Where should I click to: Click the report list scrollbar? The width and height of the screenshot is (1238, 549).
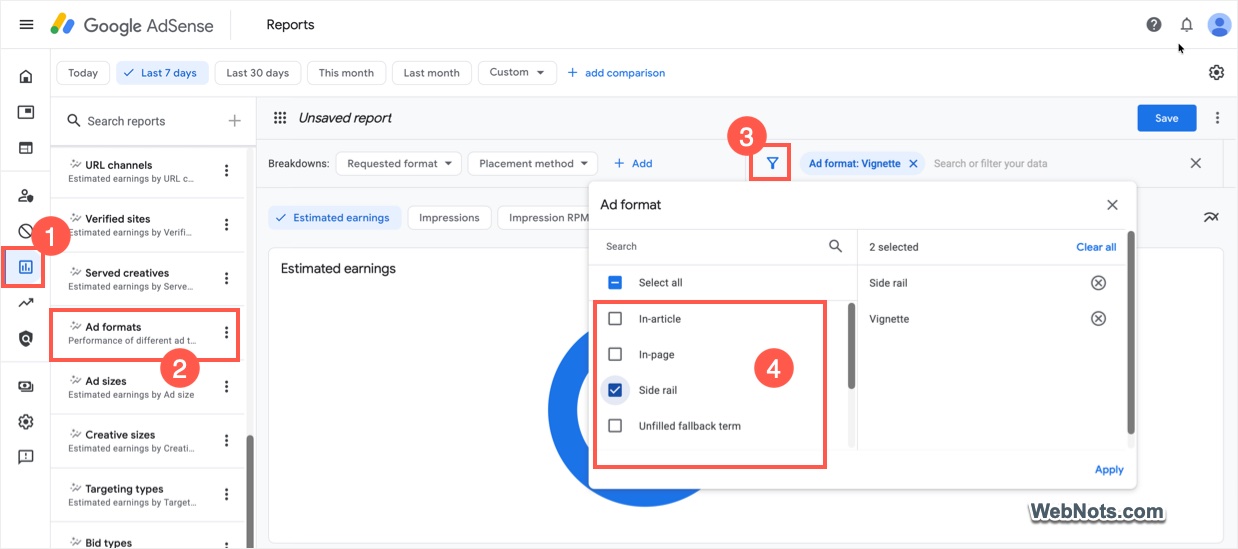pyautogui.click(x=250, y=490)
